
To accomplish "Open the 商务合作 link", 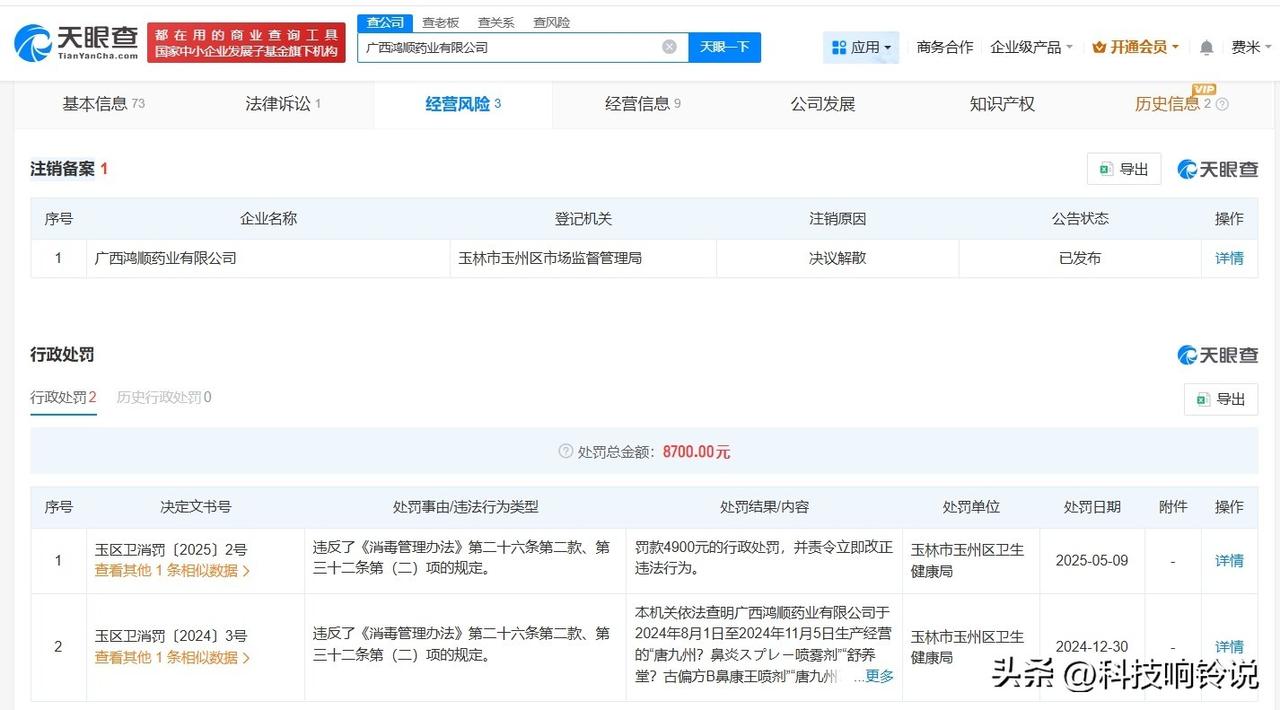I will [x=945, y=47].
